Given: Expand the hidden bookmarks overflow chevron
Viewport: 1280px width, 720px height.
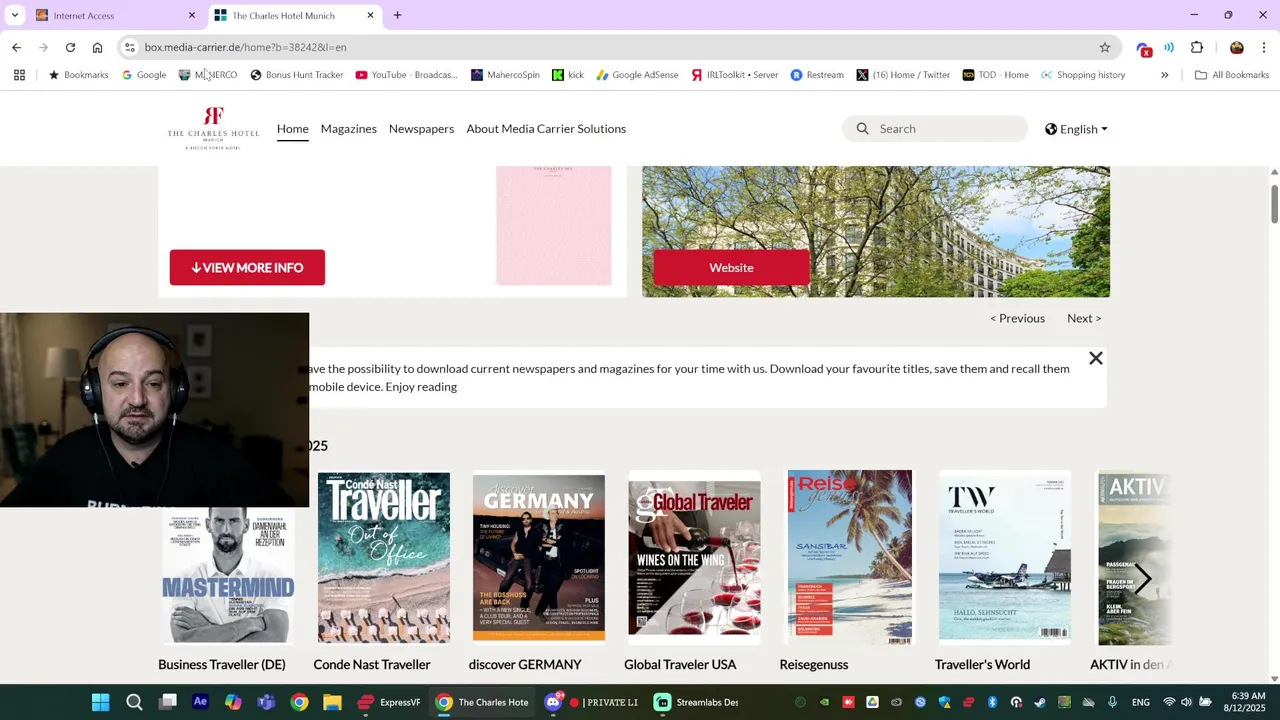Looking at the screenshot, I should click(x=1164, y=75).
